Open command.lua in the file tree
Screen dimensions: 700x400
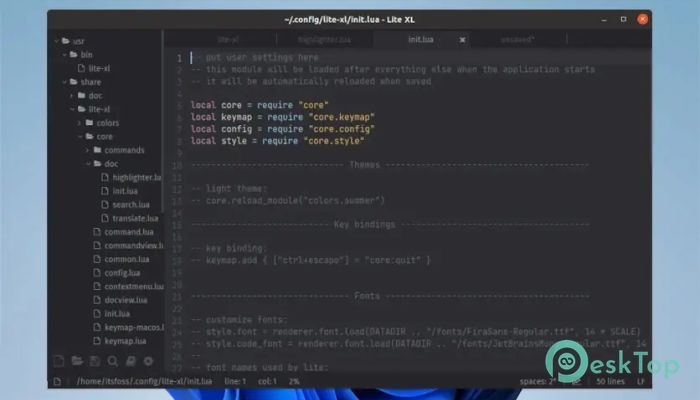tap(129, 232)
